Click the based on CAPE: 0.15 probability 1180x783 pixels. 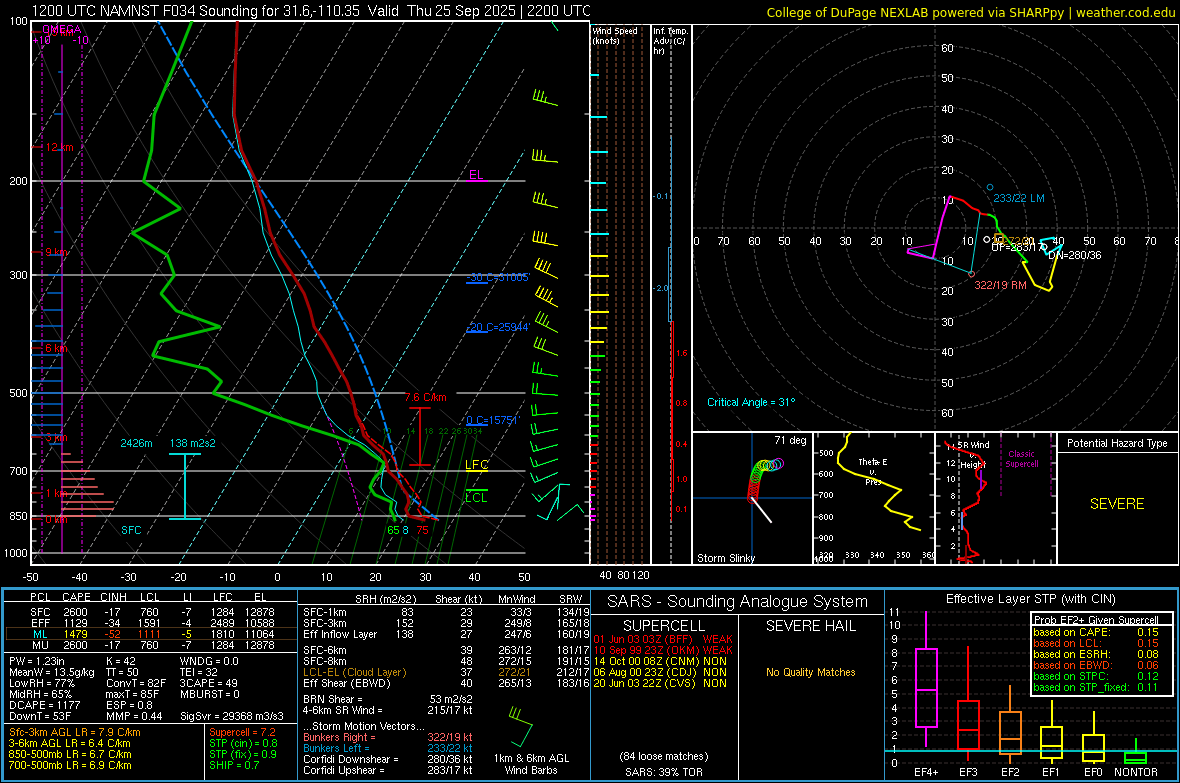(x=1096, y=632)
